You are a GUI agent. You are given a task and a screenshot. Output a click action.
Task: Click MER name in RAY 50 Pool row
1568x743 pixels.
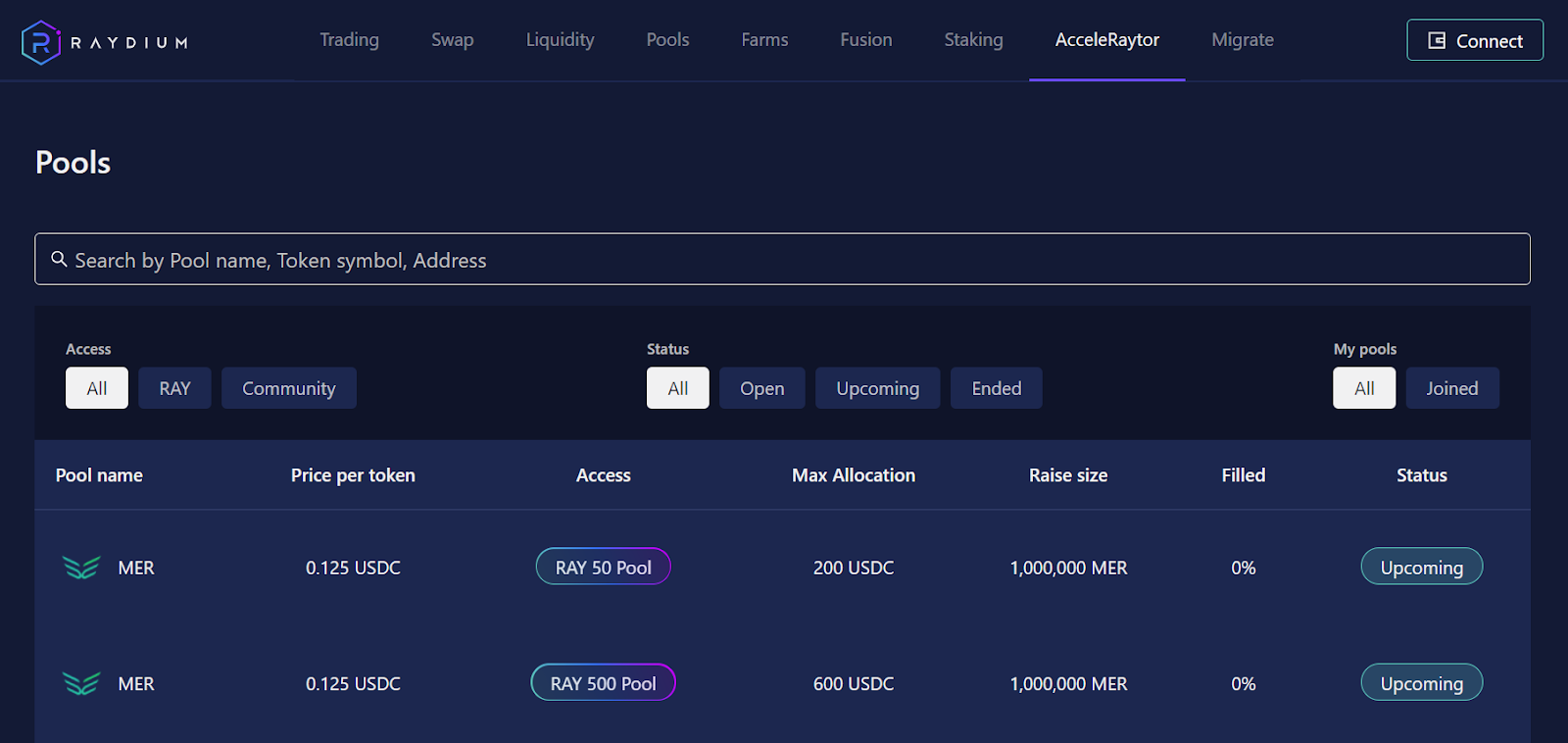coord(136,568)
